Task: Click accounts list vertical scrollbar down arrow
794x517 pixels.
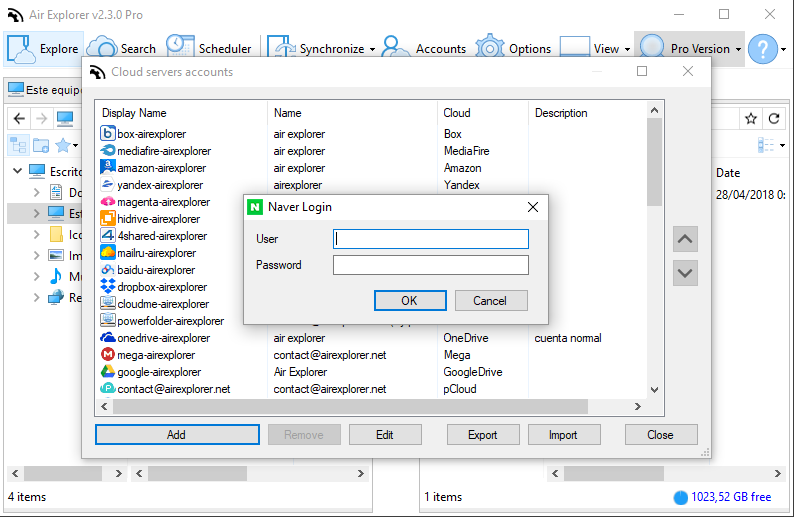Action: click(x=654, y=389)
